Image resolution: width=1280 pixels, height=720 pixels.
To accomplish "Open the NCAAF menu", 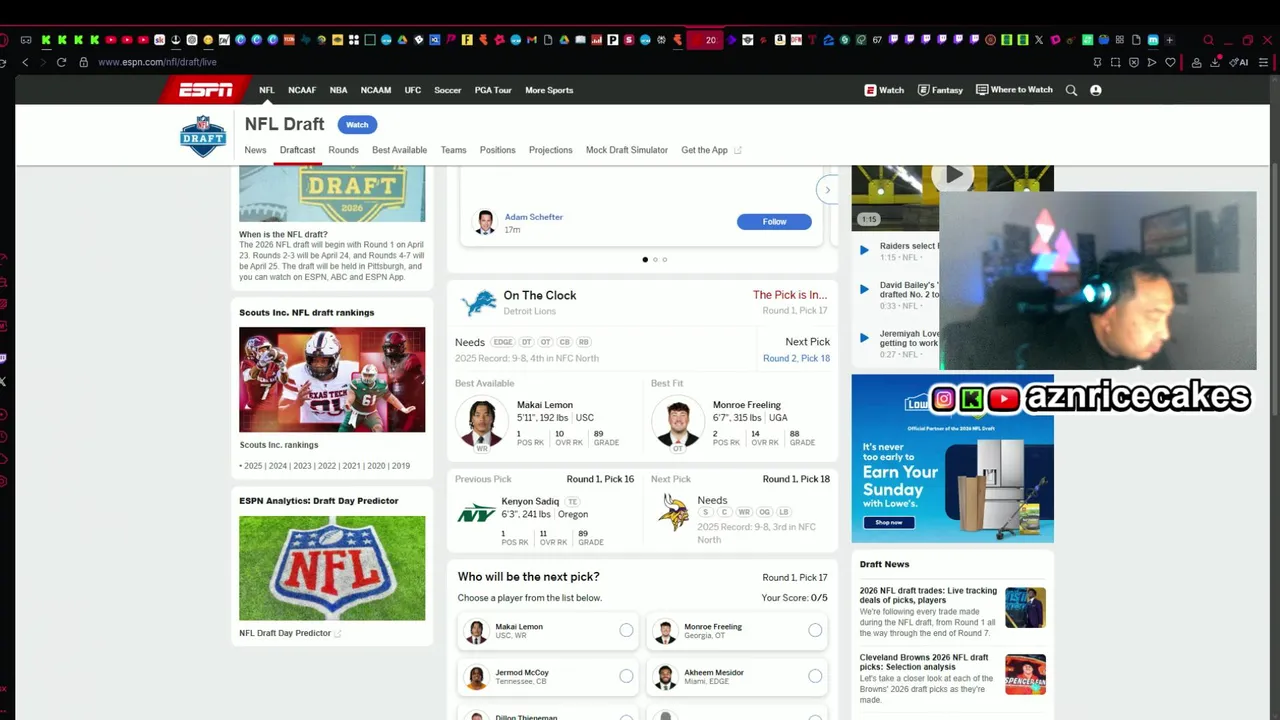I will pyautogui.click(x=302, y=90).
